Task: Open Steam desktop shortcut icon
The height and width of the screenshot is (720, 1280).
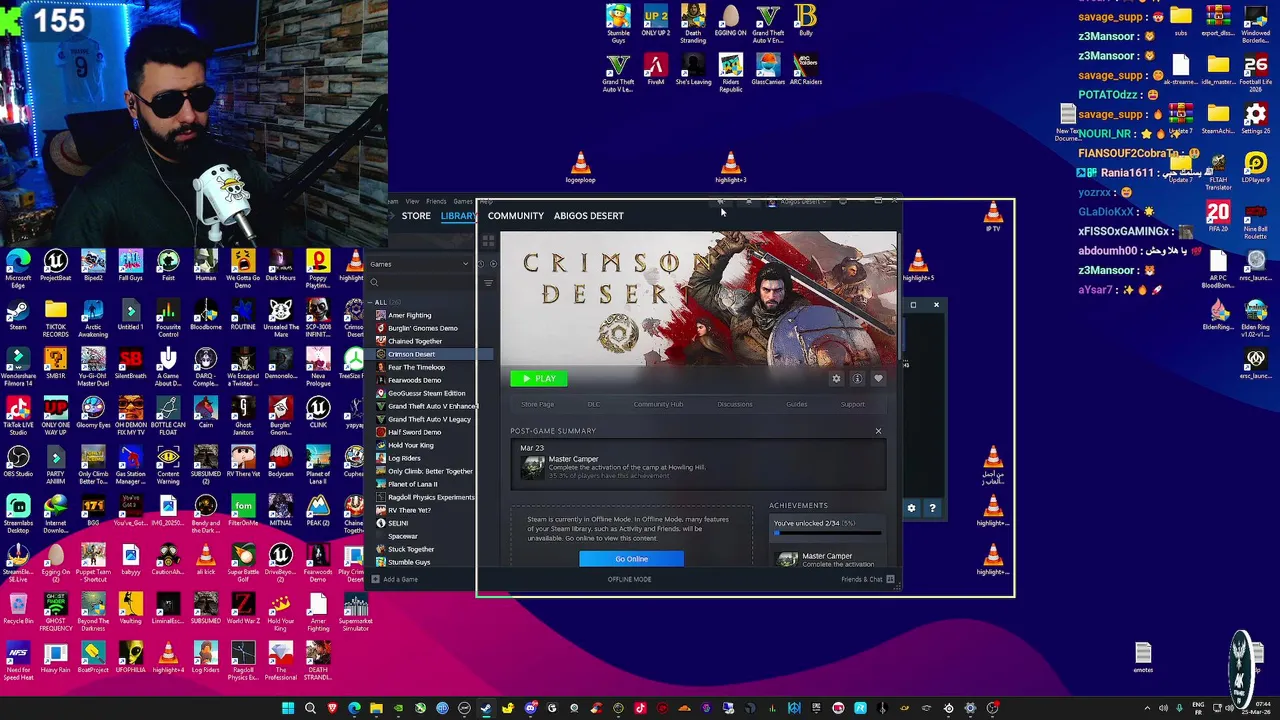Action: click(x=18, y=316)
